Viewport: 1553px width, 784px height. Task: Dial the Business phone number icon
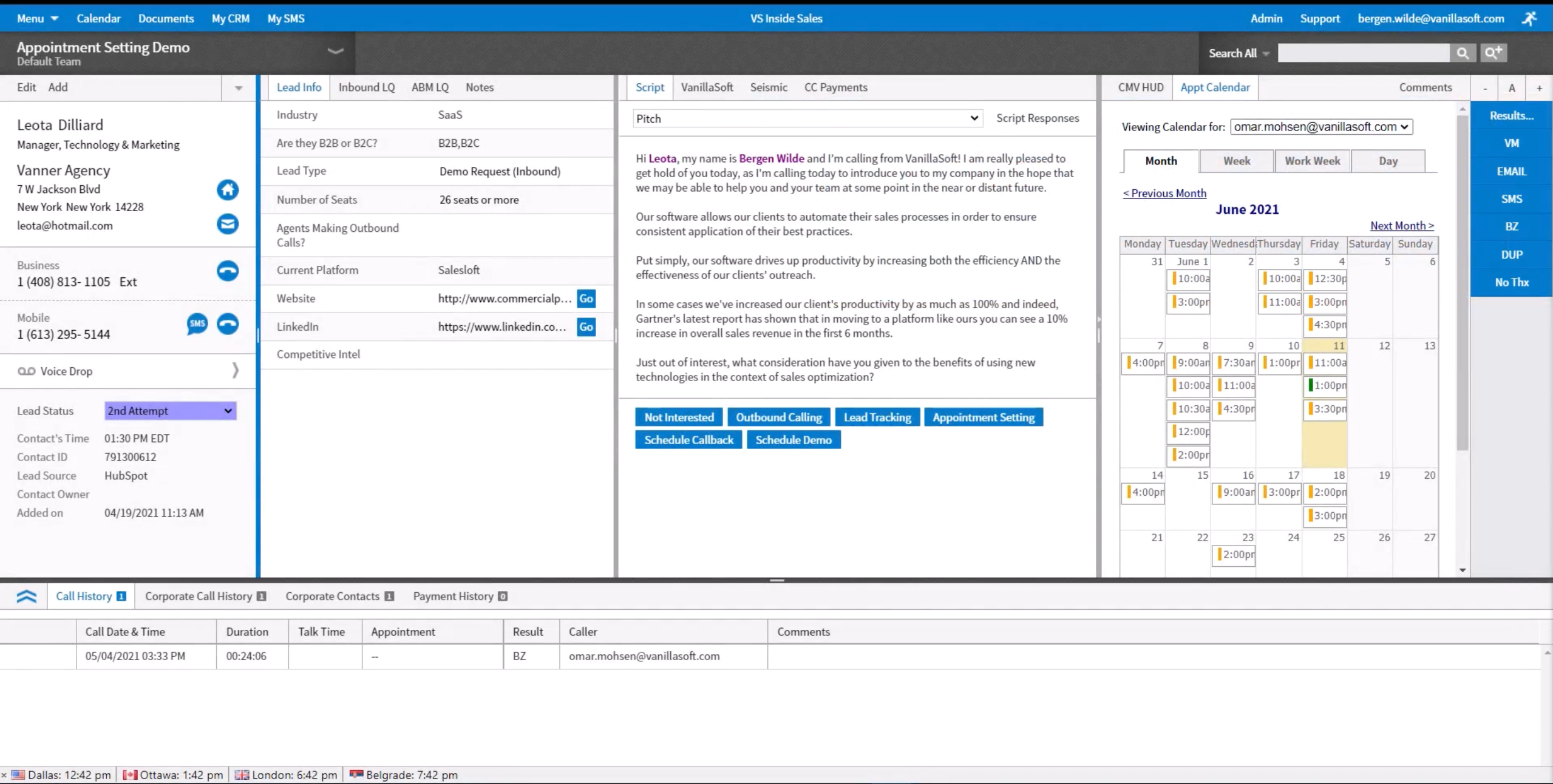(228, 271)
